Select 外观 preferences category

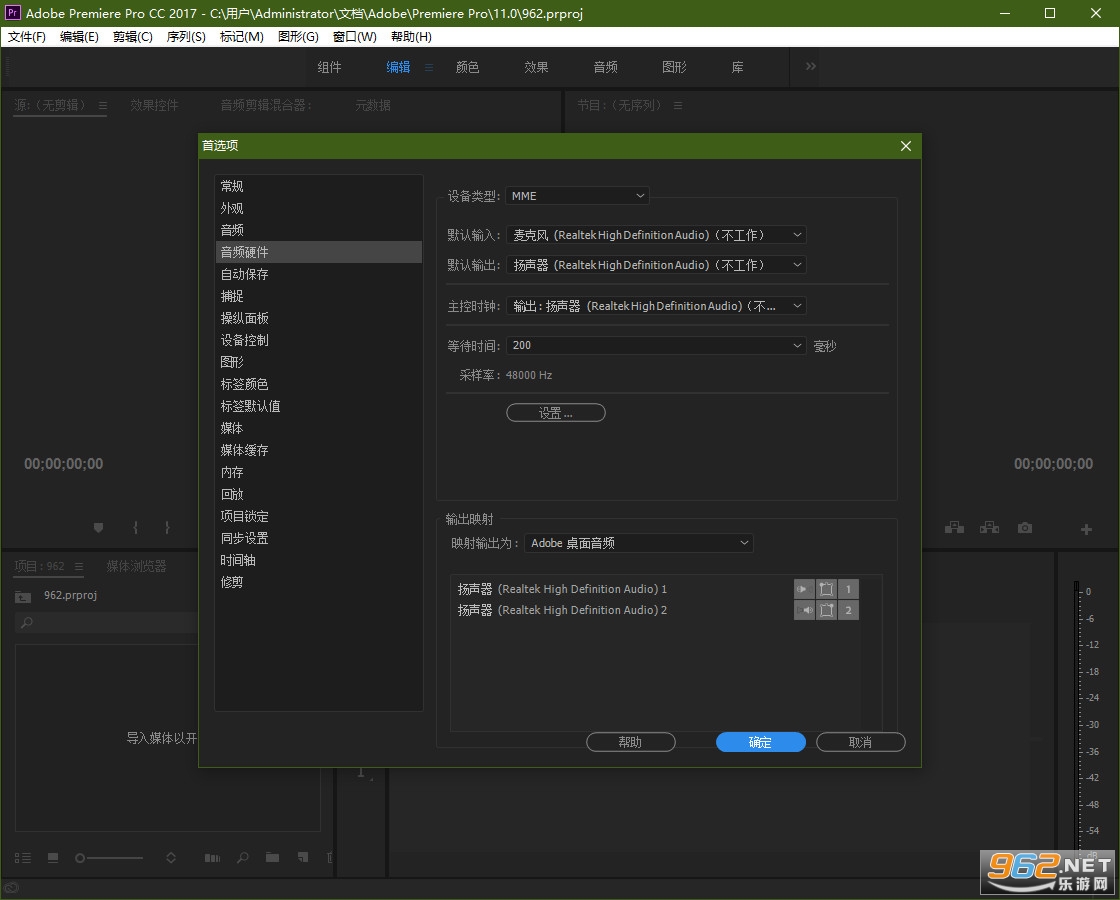319,209
